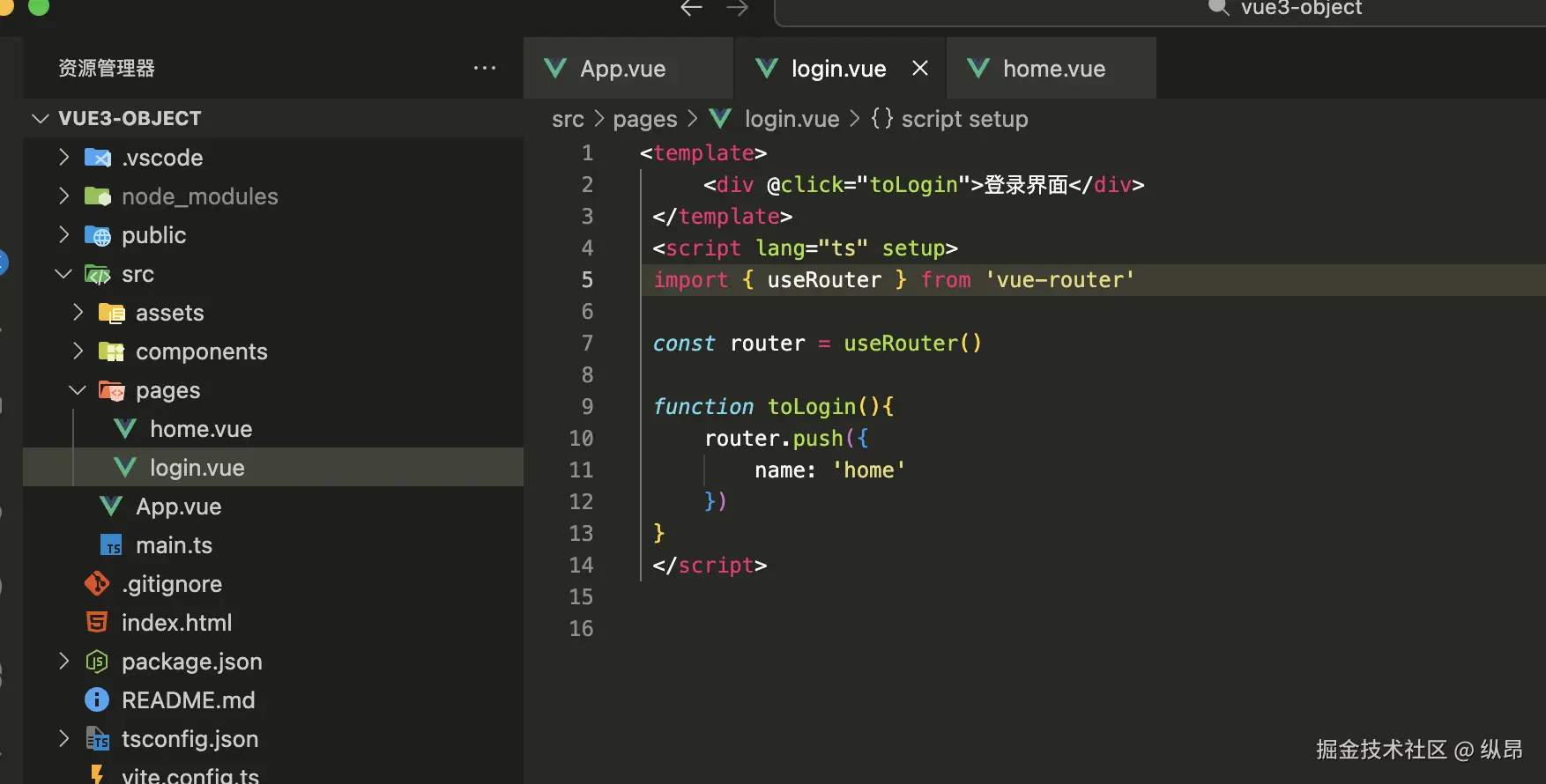Click the src breadcrumb segment
1546x784 pixels.
coord(568,119)
